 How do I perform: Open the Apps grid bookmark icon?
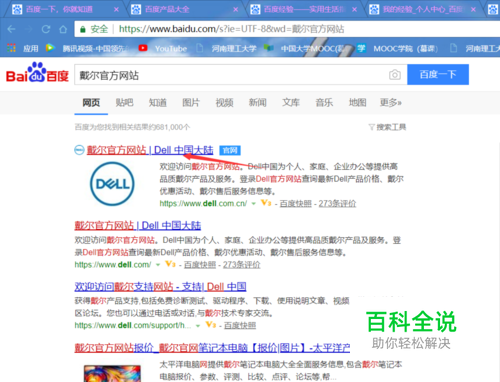(11, 48)
